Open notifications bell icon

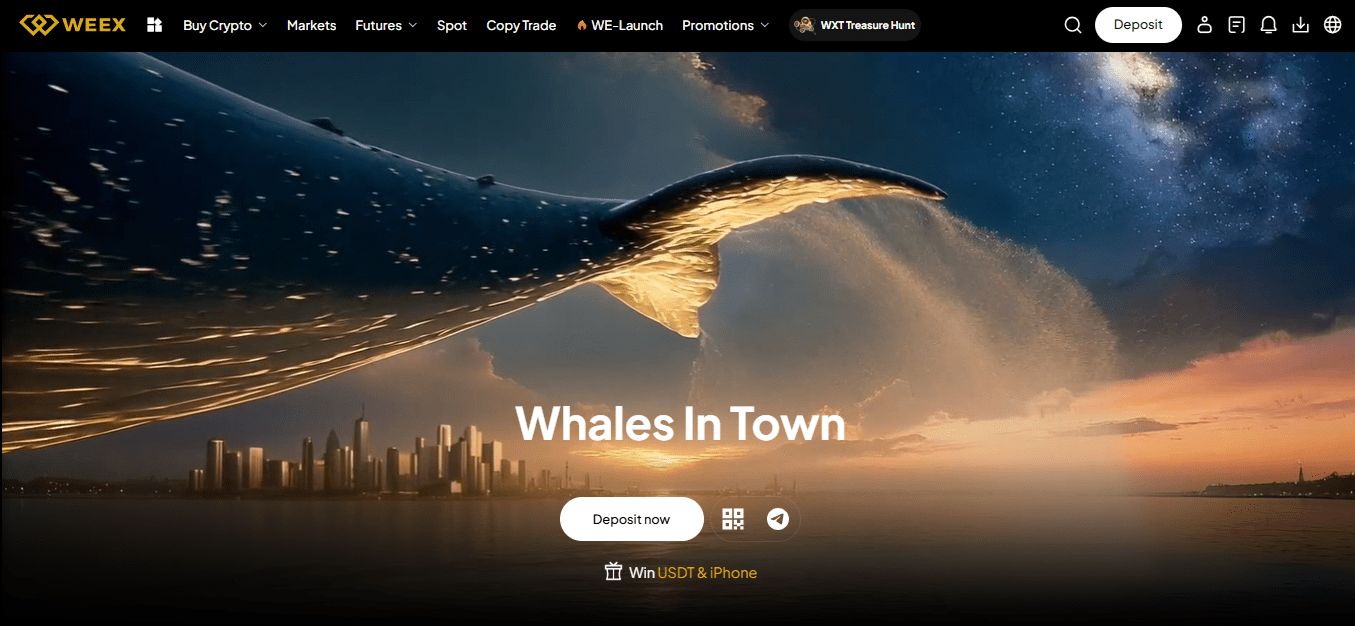coord(1269,25)
